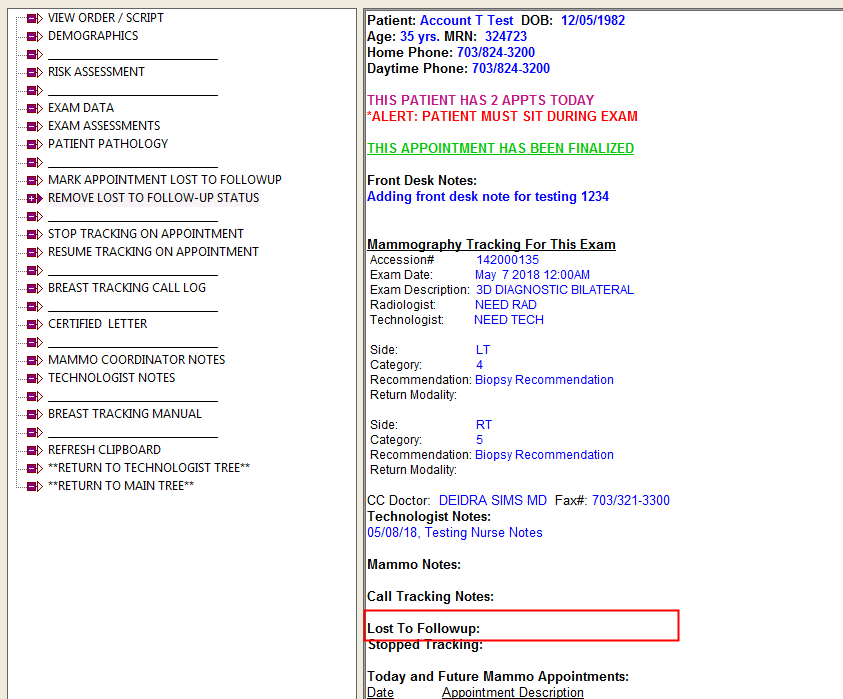Open BREAST TRACKING CALL LOG
The height and width of the screenshot is (699, 843).
(x=127, y=288)
